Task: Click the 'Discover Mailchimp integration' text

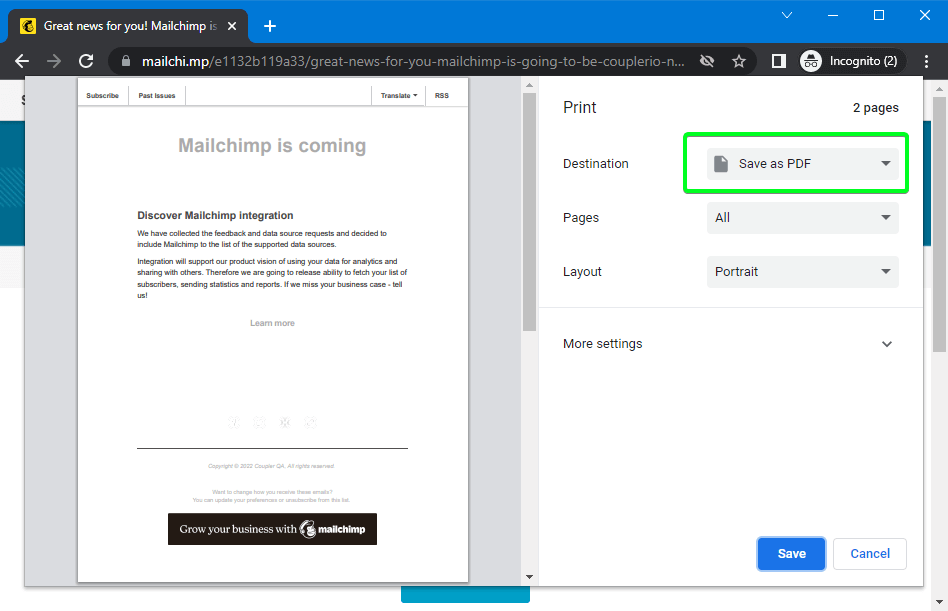Action: [215, 216]
